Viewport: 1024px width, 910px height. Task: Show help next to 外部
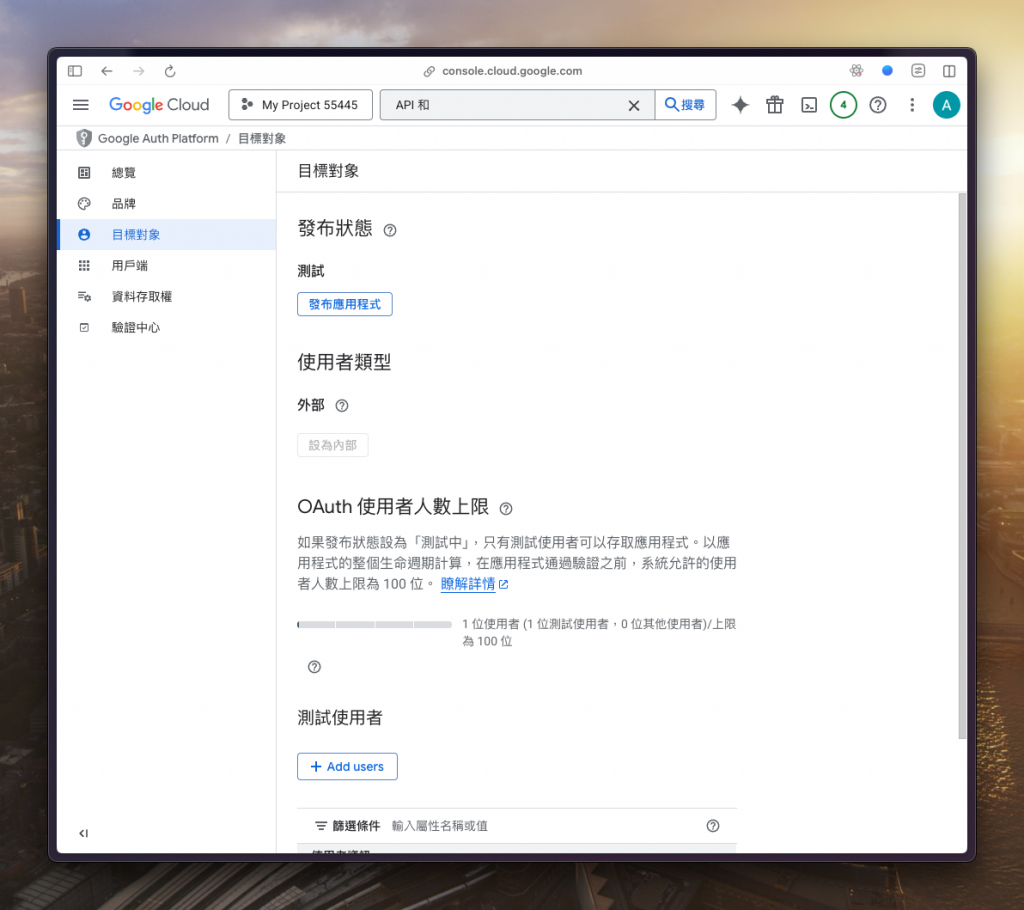342,406
